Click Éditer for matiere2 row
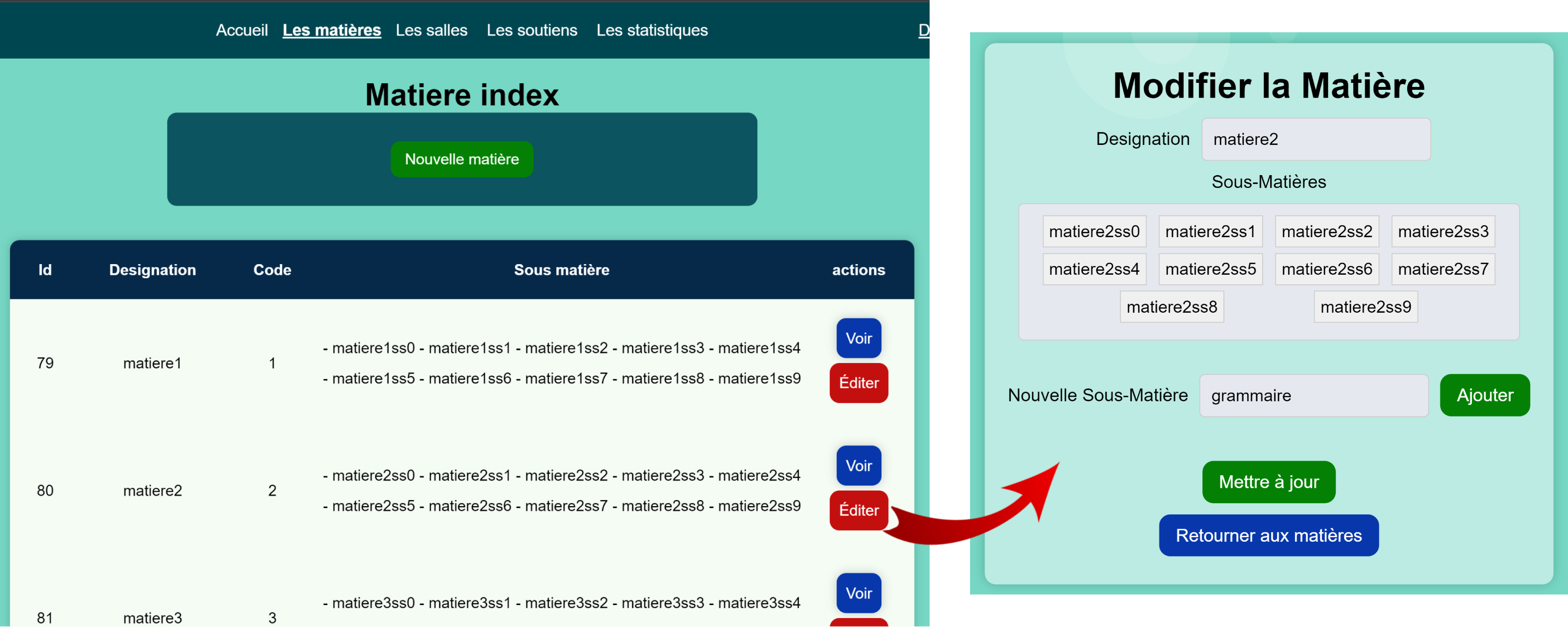Image resolution: width=1568 pixels, height=627 pixels. coord(858,511)
